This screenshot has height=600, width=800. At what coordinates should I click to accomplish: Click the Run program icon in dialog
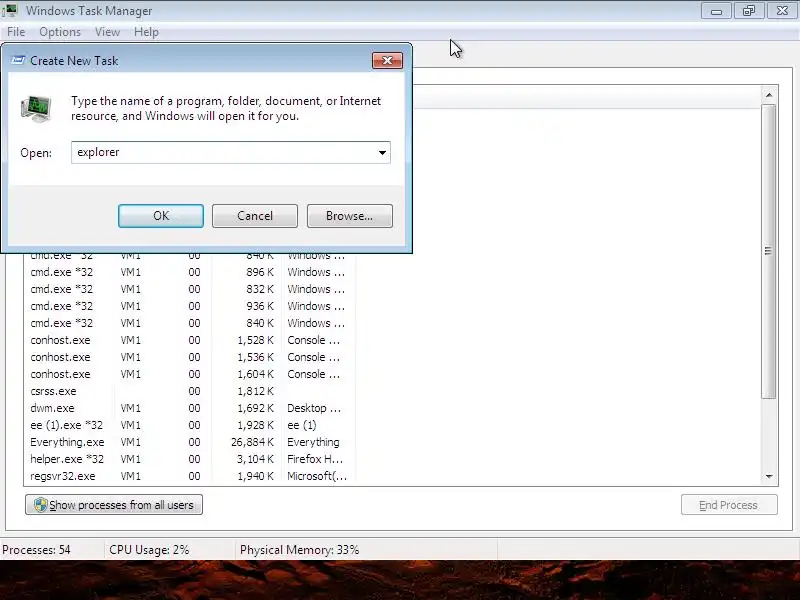tap(36, 108)
